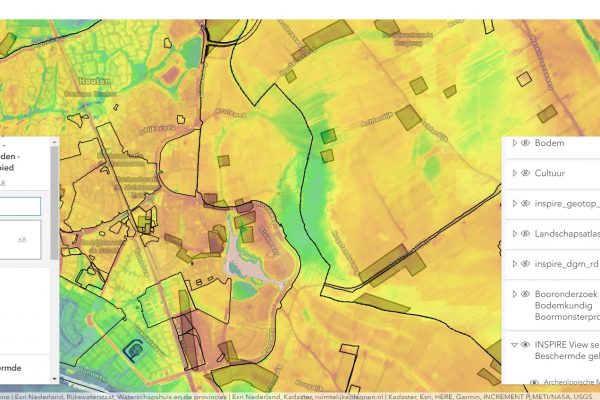Toggle the inspire_geotop layer eye icon
This screenshot has width=600, height=400.
point(524,204)
